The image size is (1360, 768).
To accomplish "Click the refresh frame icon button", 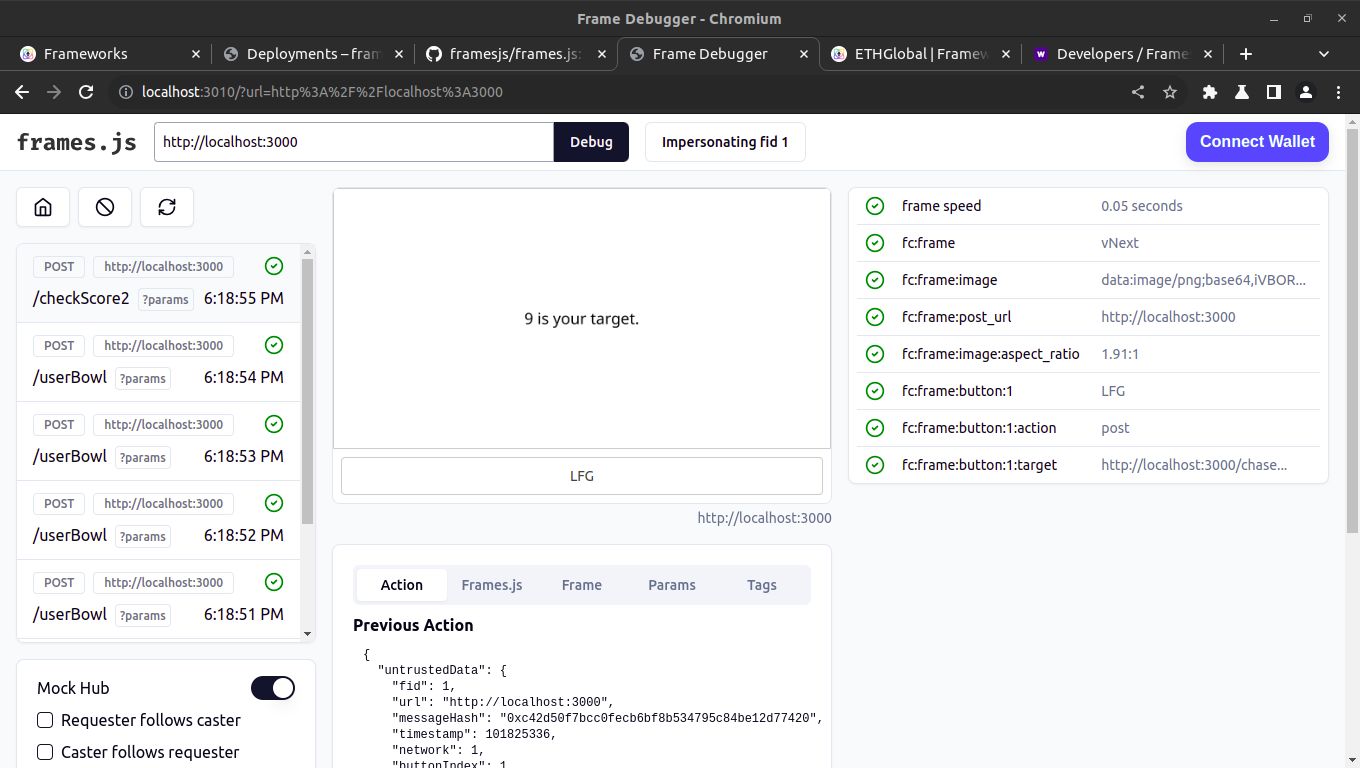I will point(167,207).
